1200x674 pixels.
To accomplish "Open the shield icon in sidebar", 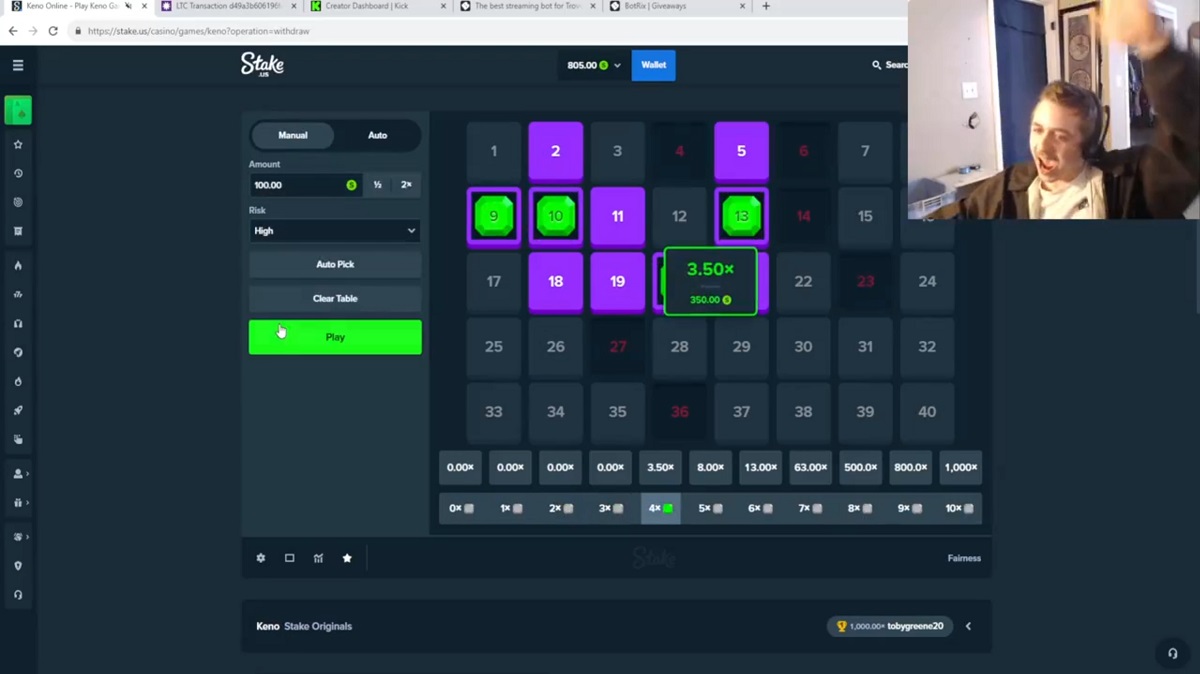I will click(x=18, y=566).
